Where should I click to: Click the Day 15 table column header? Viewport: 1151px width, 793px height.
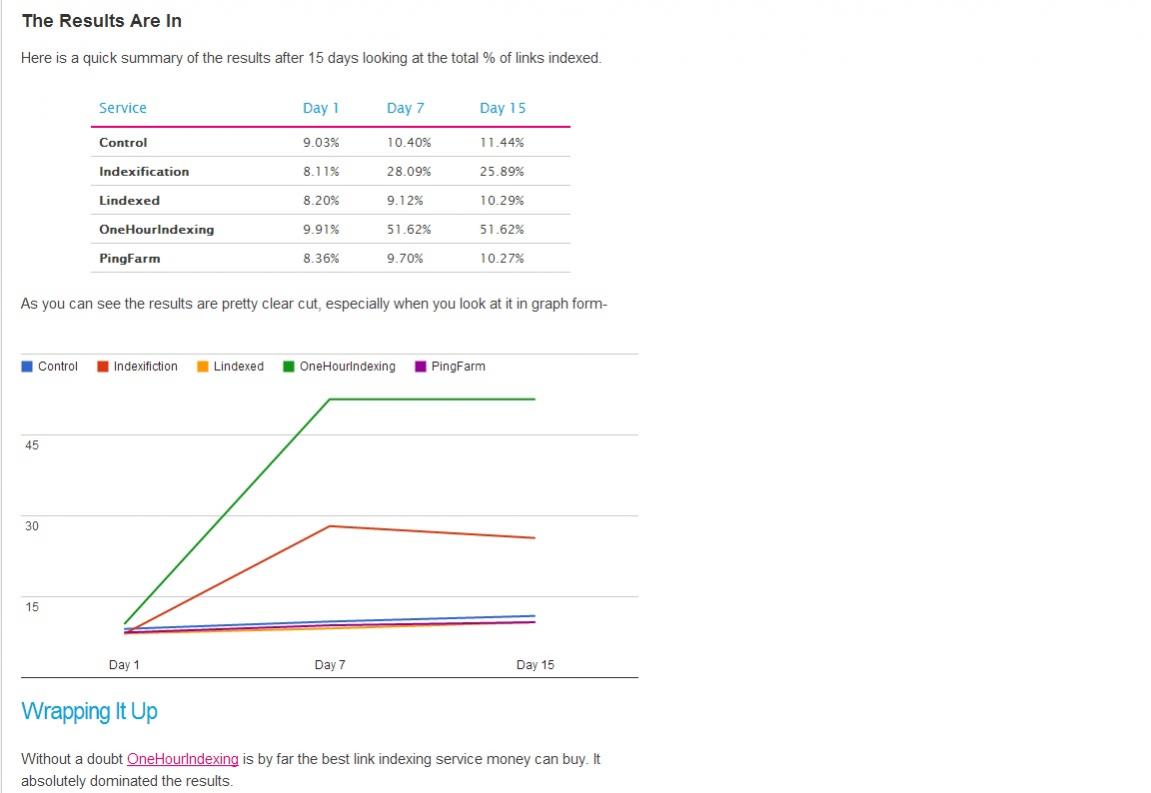(x=502, y=108)
